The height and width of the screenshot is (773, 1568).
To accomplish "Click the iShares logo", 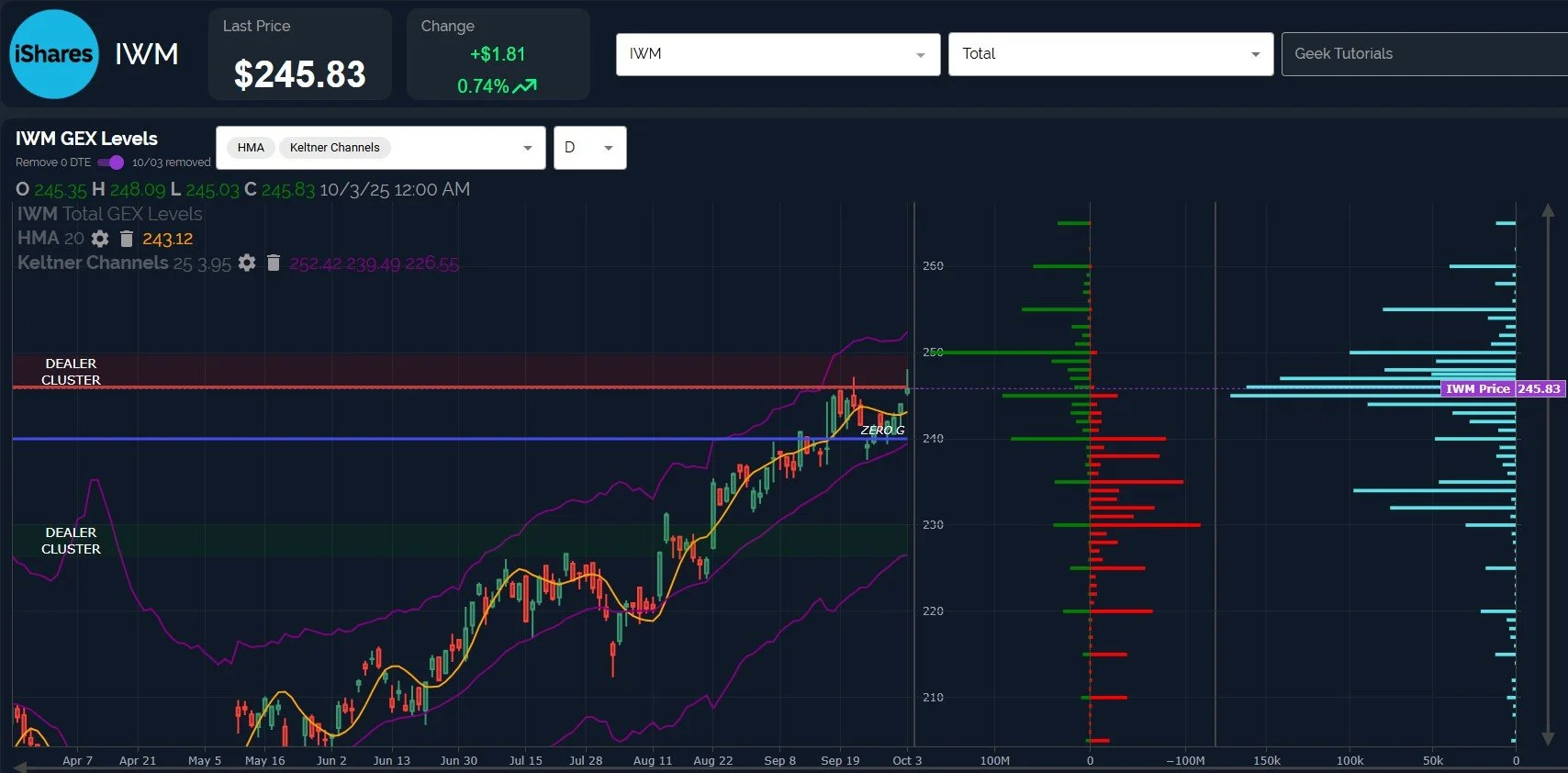I will (54, 54).
